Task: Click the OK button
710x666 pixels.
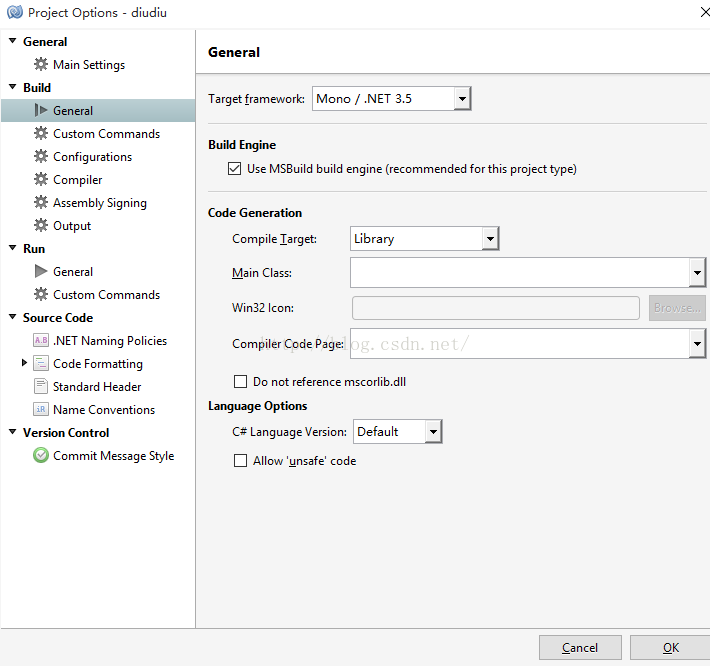Action: (x=670, y=647)
